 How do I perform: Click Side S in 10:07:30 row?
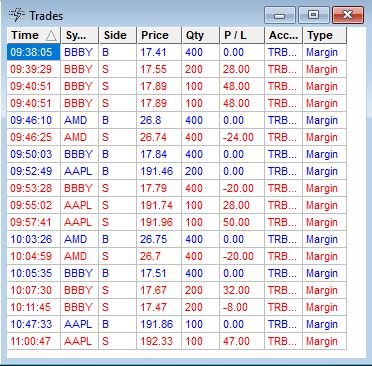[x=118, y=290]
